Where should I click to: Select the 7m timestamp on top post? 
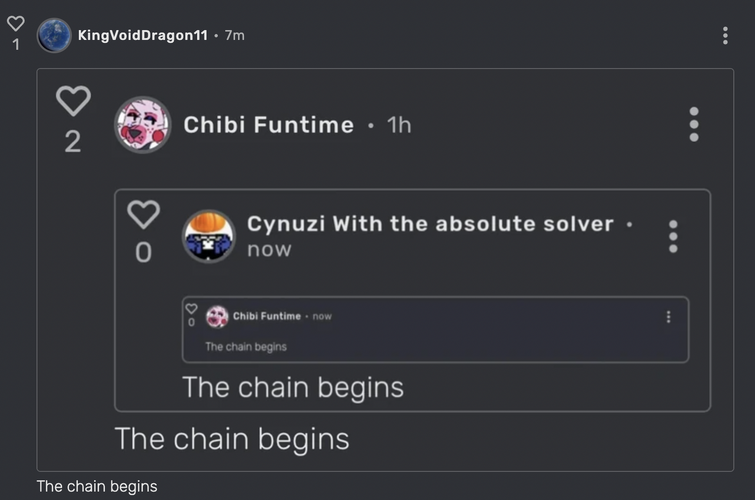234,35
